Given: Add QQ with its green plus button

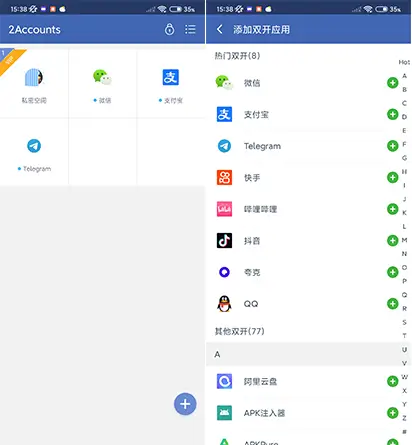Looking at the screenshot, I should [x=392, y=304].
